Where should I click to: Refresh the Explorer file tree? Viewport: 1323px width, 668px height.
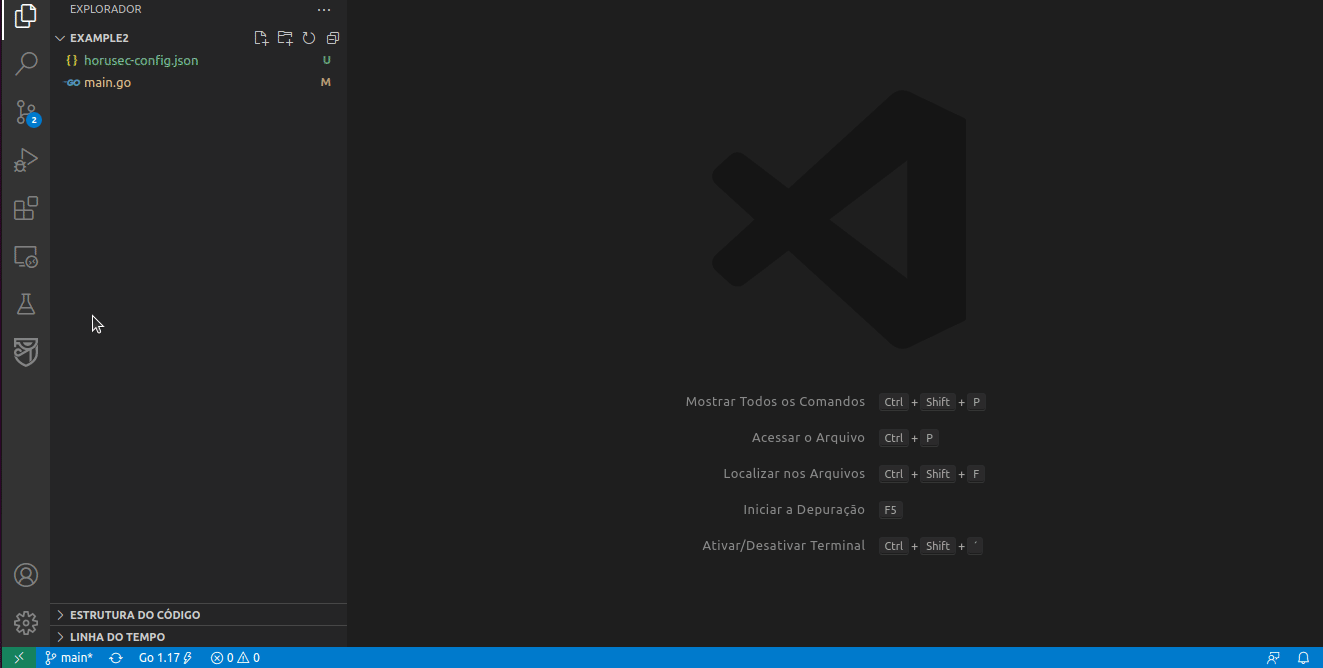coord(309,38)
